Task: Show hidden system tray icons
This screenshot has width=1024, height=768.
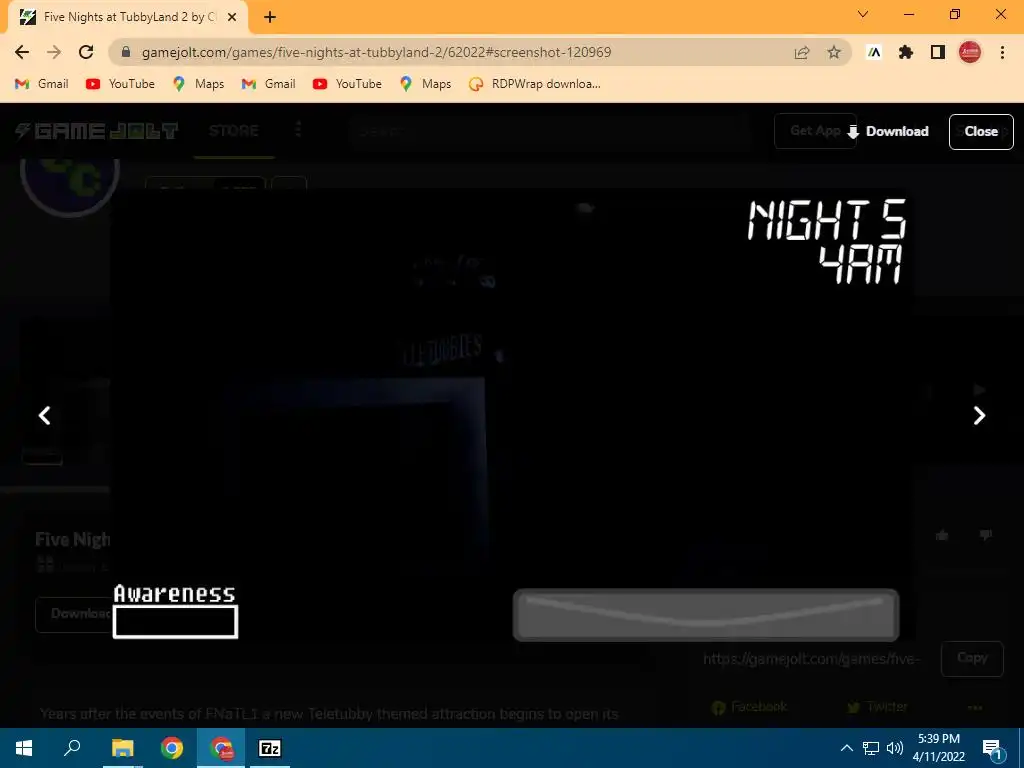Action: (x=846, y=748)
